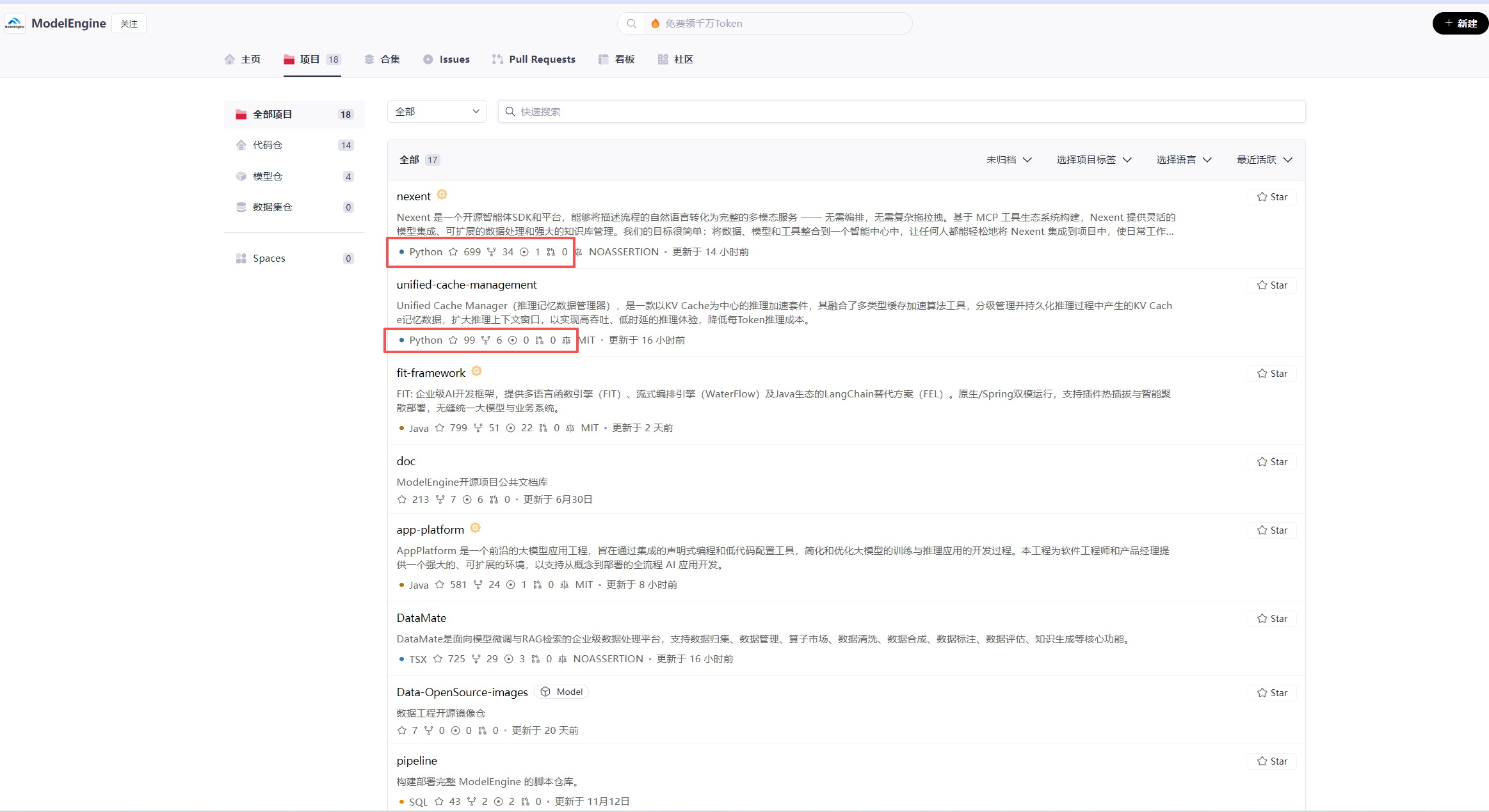Screen dimensions: 1489x812
Task: Click the ModelEngine logo icon
Action: [x=15, y=24]
